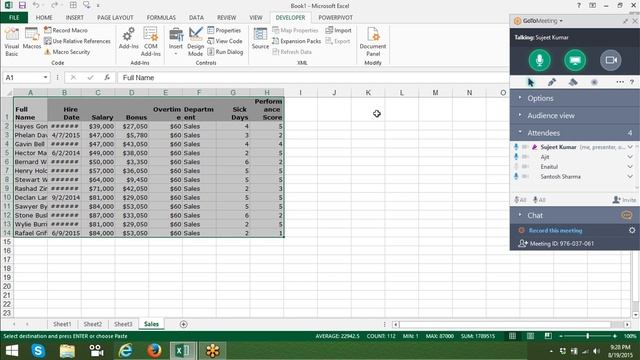Adjust the zoom slider handle
This screenshot has height=360, width=640.
[x=588, y=336]
